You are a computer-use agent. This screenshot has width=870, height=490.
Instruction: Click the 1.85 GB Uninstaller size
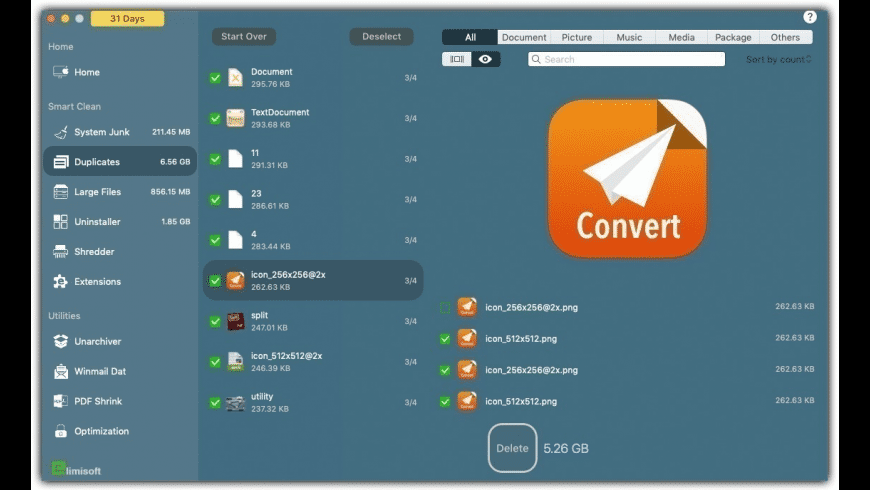coord(175,221)
